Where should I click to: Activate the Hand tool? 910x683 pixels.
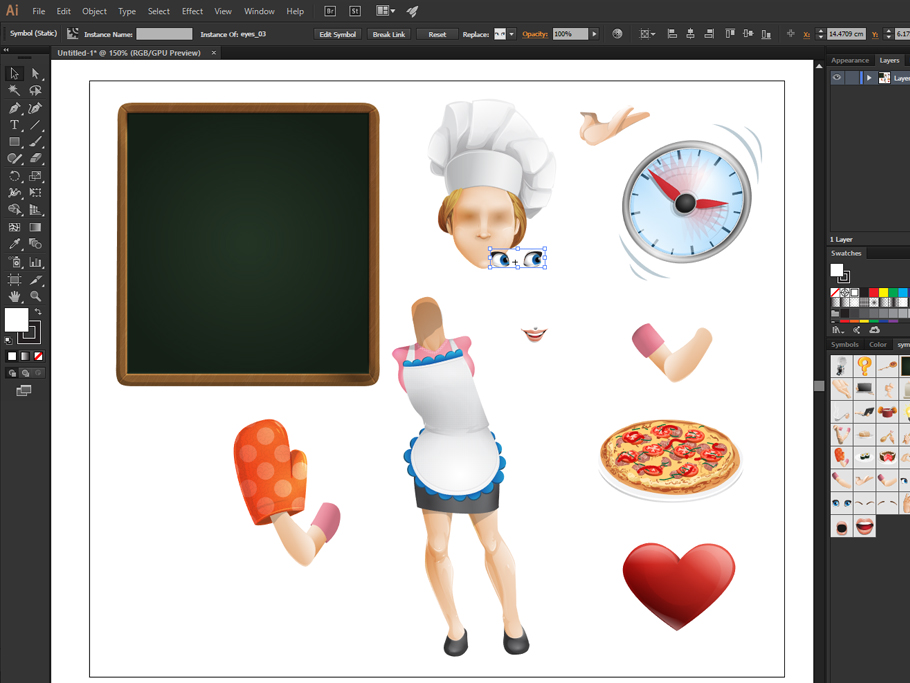(14, 297)
